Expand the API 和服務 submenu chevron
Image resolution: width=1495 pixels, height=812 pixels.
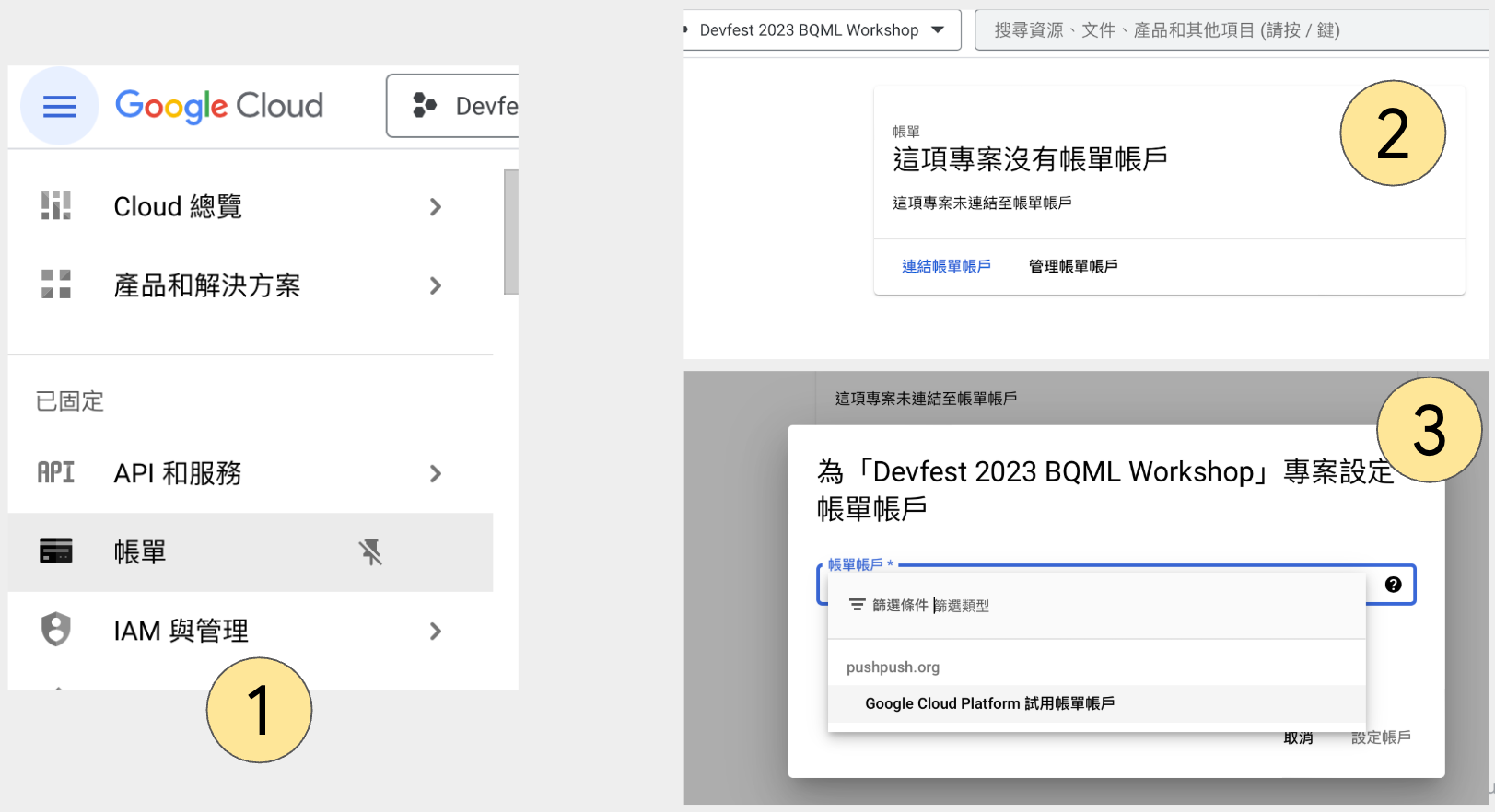tap(436, 474)
